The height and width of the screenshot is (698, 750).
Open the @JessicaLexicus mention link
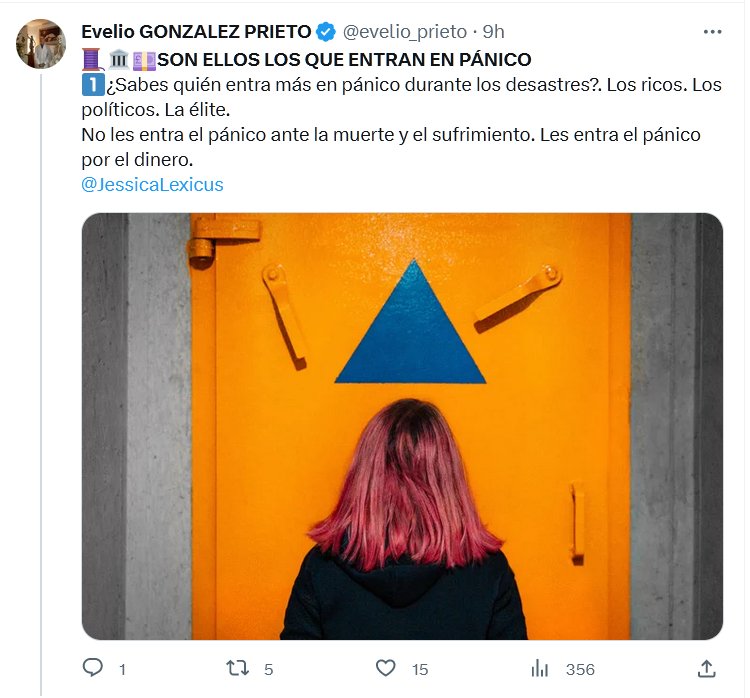152,185
